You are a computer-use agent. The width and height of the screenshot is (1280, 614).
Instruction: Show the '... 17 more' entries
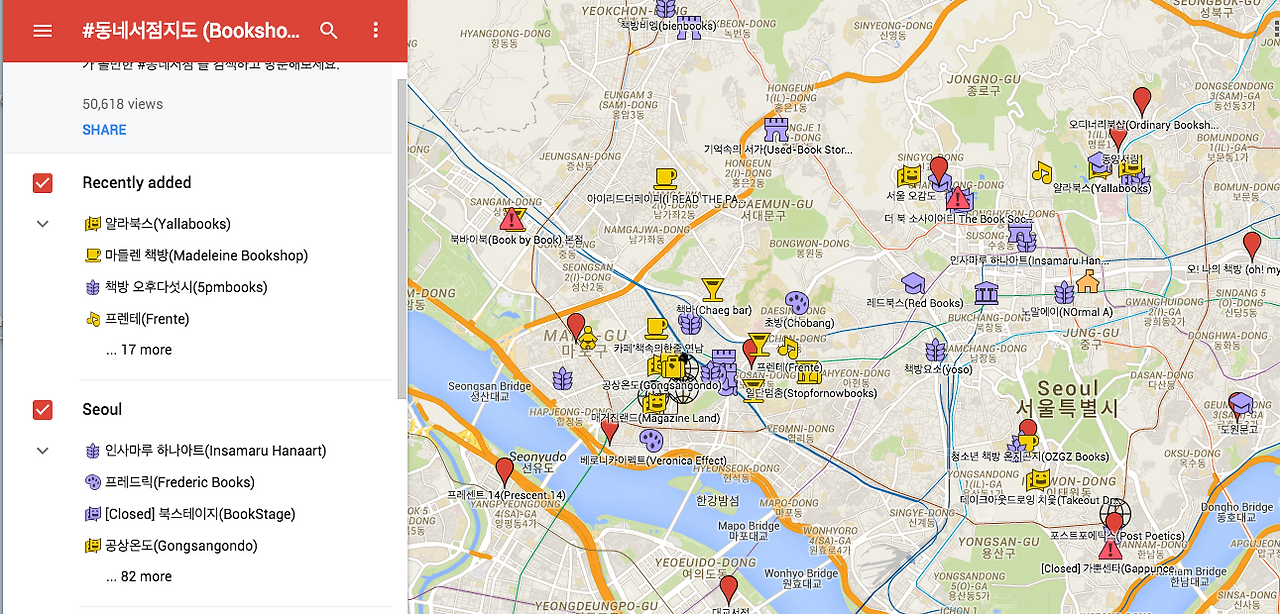(139, 350)
